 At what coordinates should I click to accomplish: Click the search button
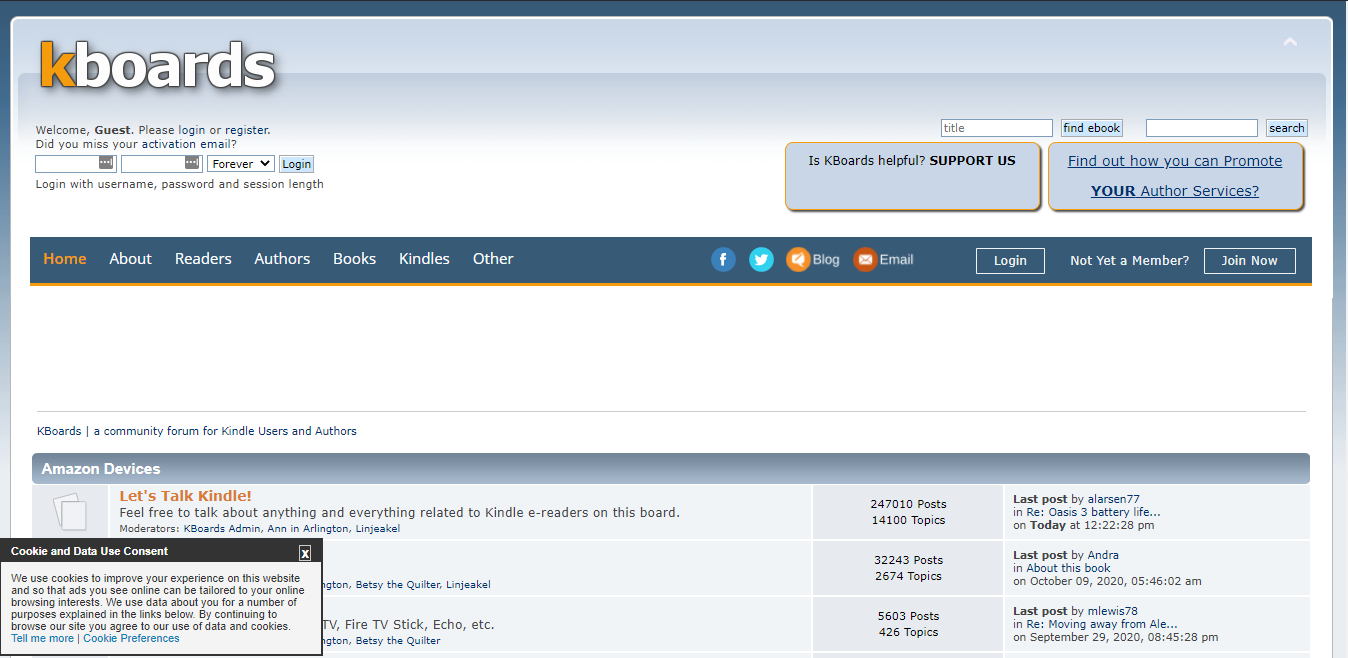coord(1287,128)
